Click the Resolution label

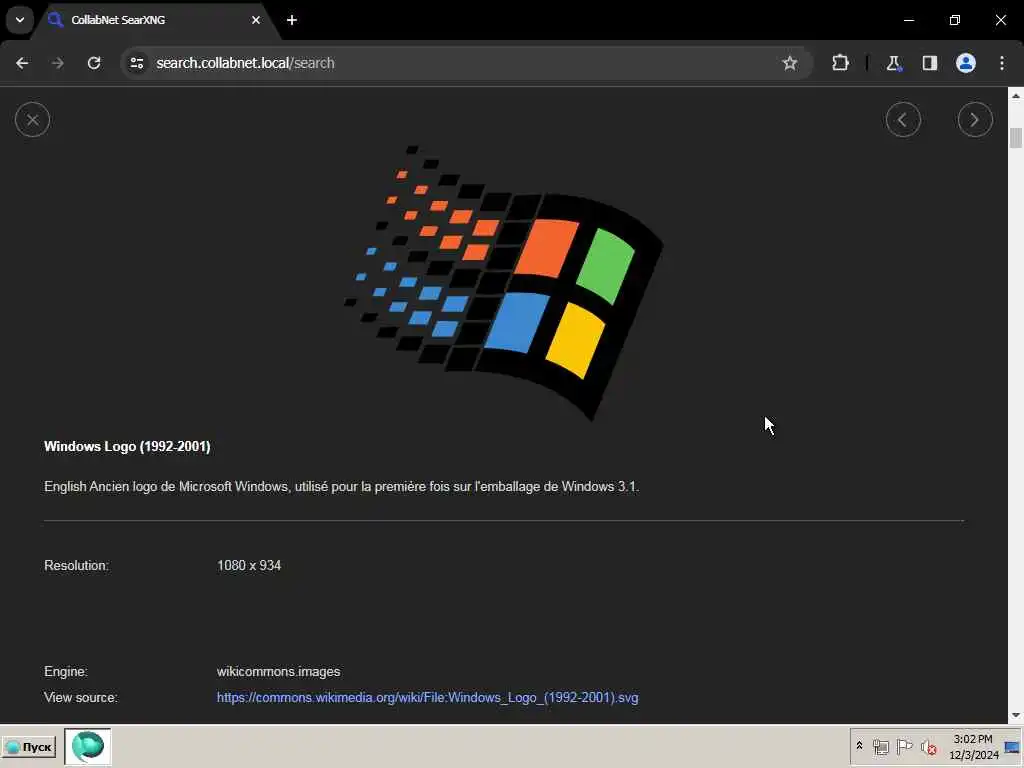(x=76, y=566)
